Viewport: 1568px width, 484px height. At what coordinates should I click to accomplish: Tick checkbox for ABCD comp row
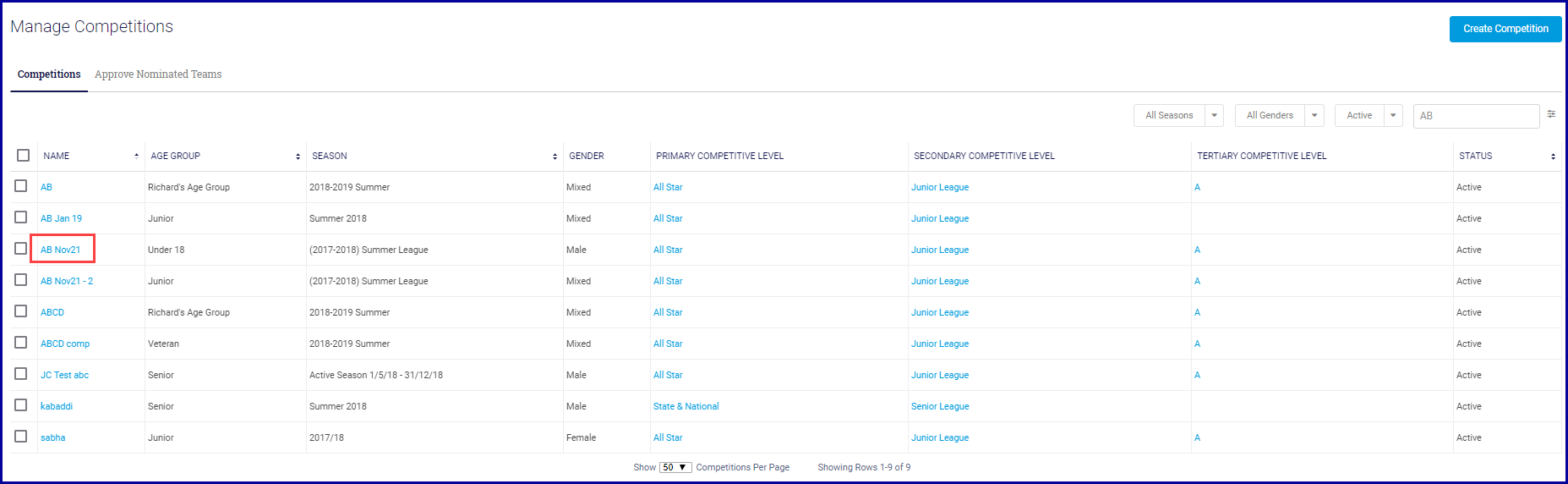pos(21,343)
